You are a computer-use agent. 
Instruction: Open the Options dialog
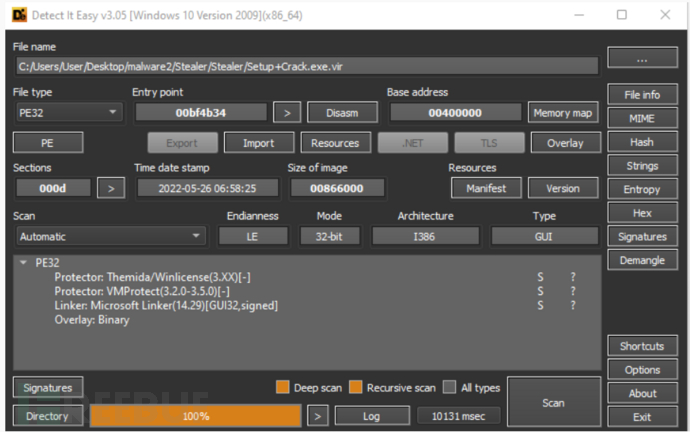(642, 370)
